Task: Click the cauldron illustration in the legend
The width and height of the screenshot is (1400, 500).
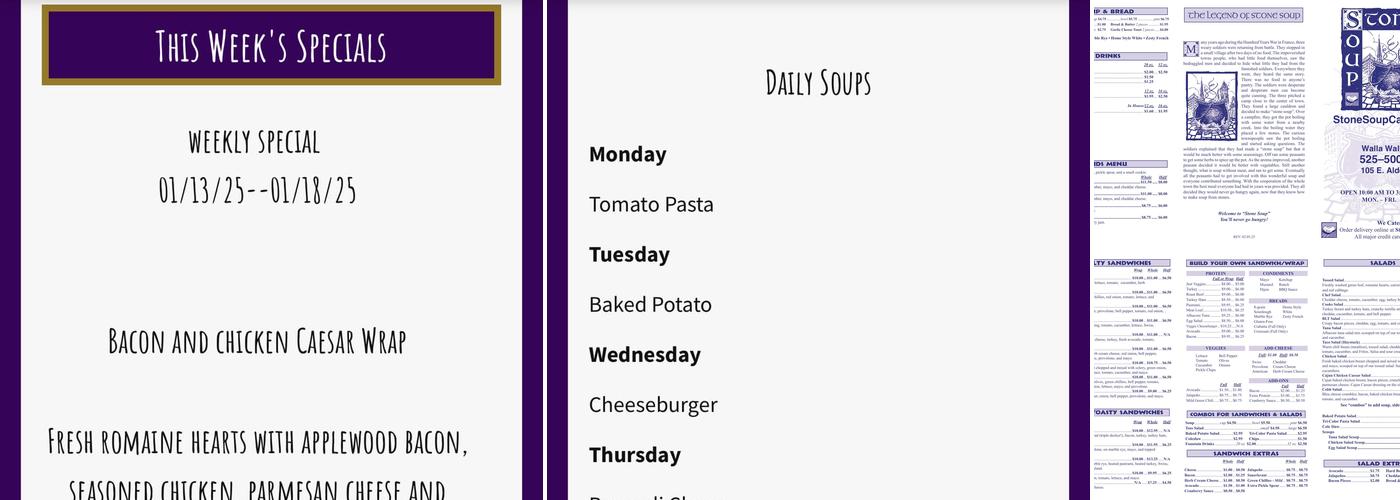Action: coord(1212,107)
